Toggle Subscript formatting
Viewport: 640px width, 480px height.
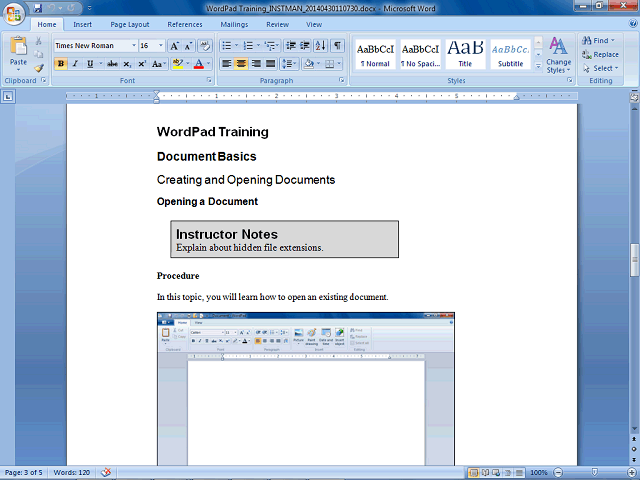point(127,64)
